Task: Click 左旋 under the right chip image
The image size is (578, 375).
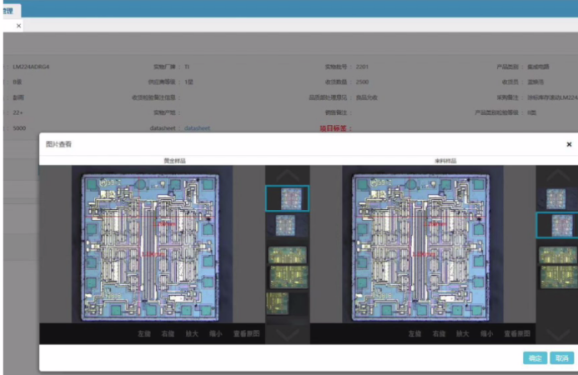Action: pos(415,334)
